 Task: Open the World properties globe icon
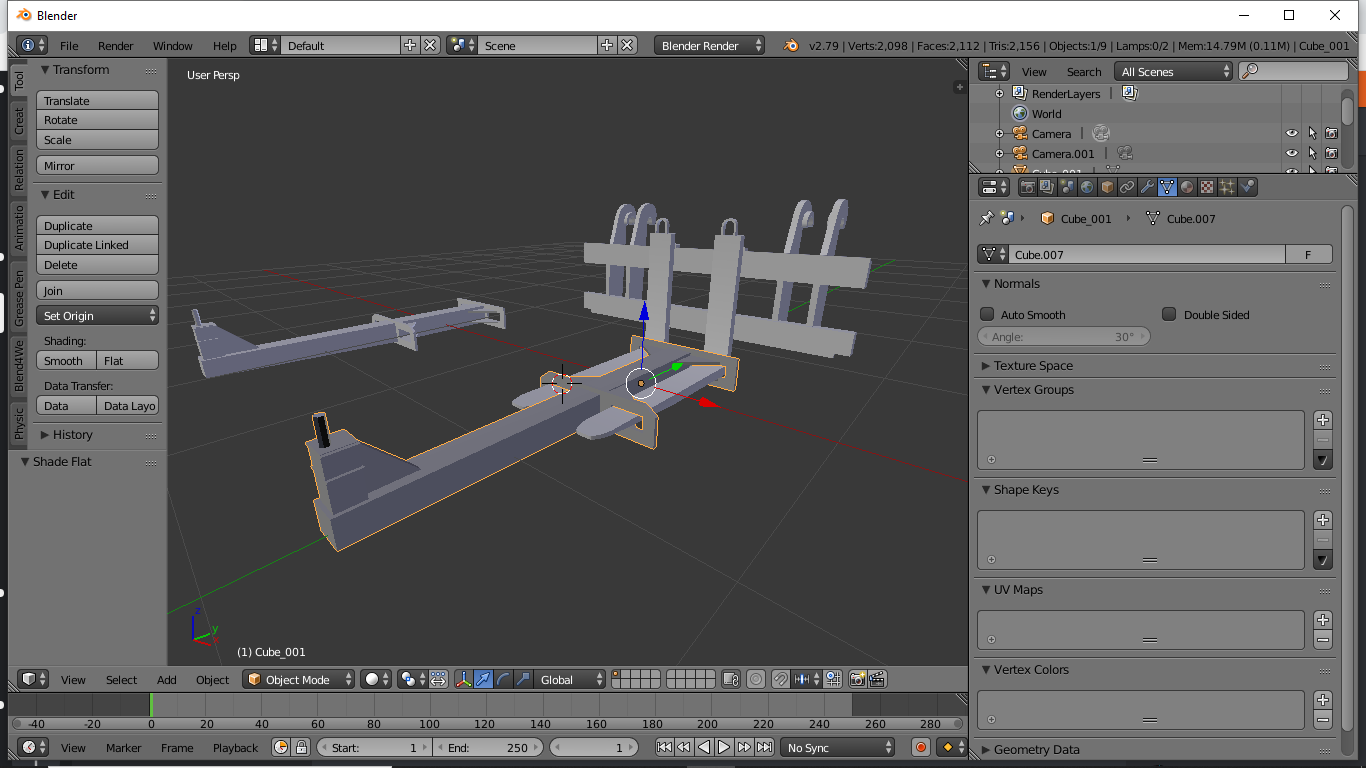coord(1087,187)
